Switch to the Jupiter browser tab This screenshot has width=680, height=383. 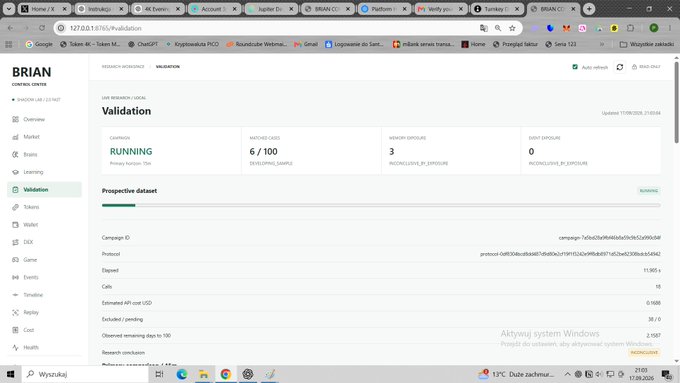click(x=270, y=9)
